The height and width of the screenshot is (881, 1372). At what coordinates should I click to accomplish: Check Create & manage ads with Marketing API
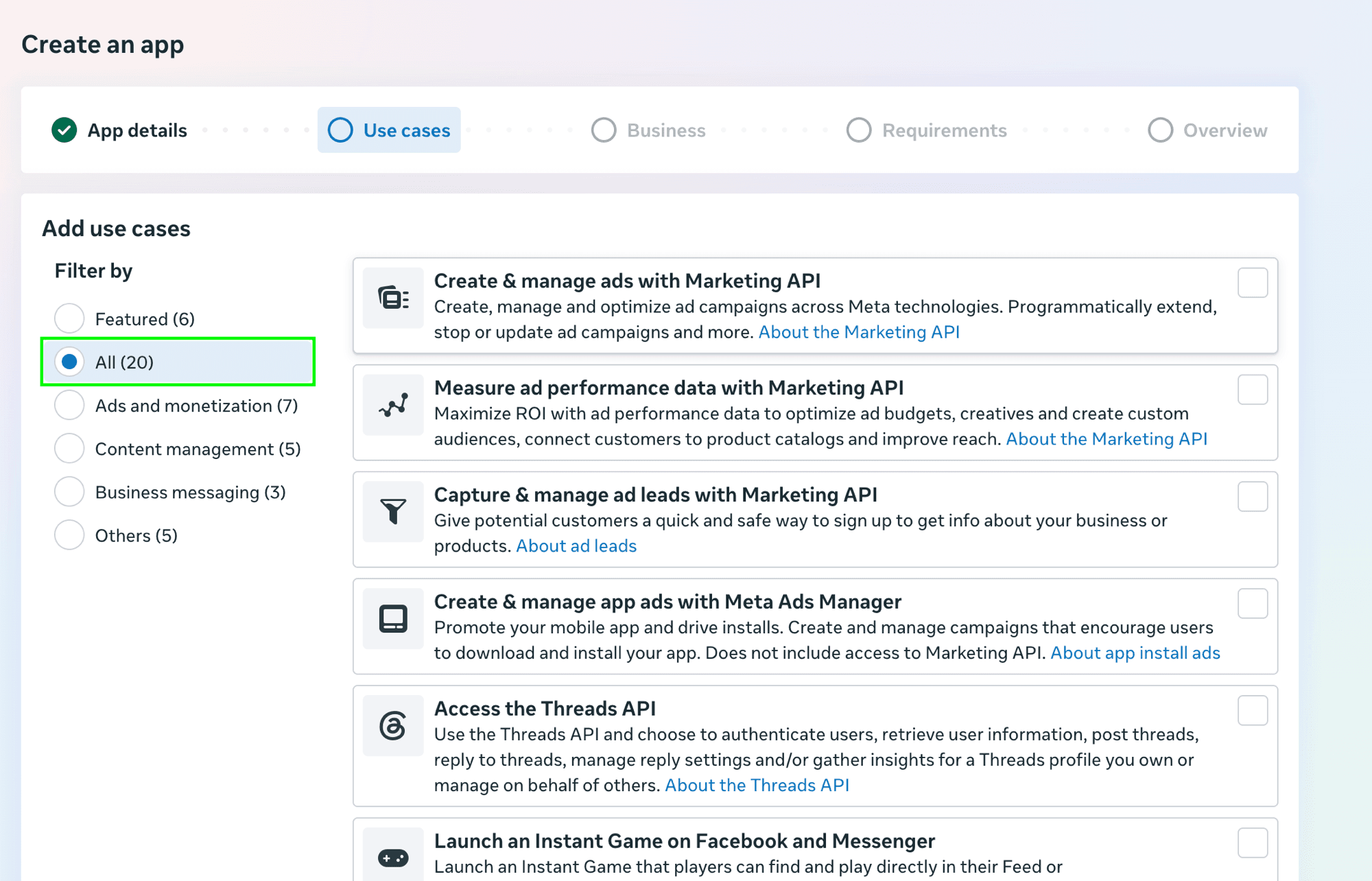click(1253, 283)
